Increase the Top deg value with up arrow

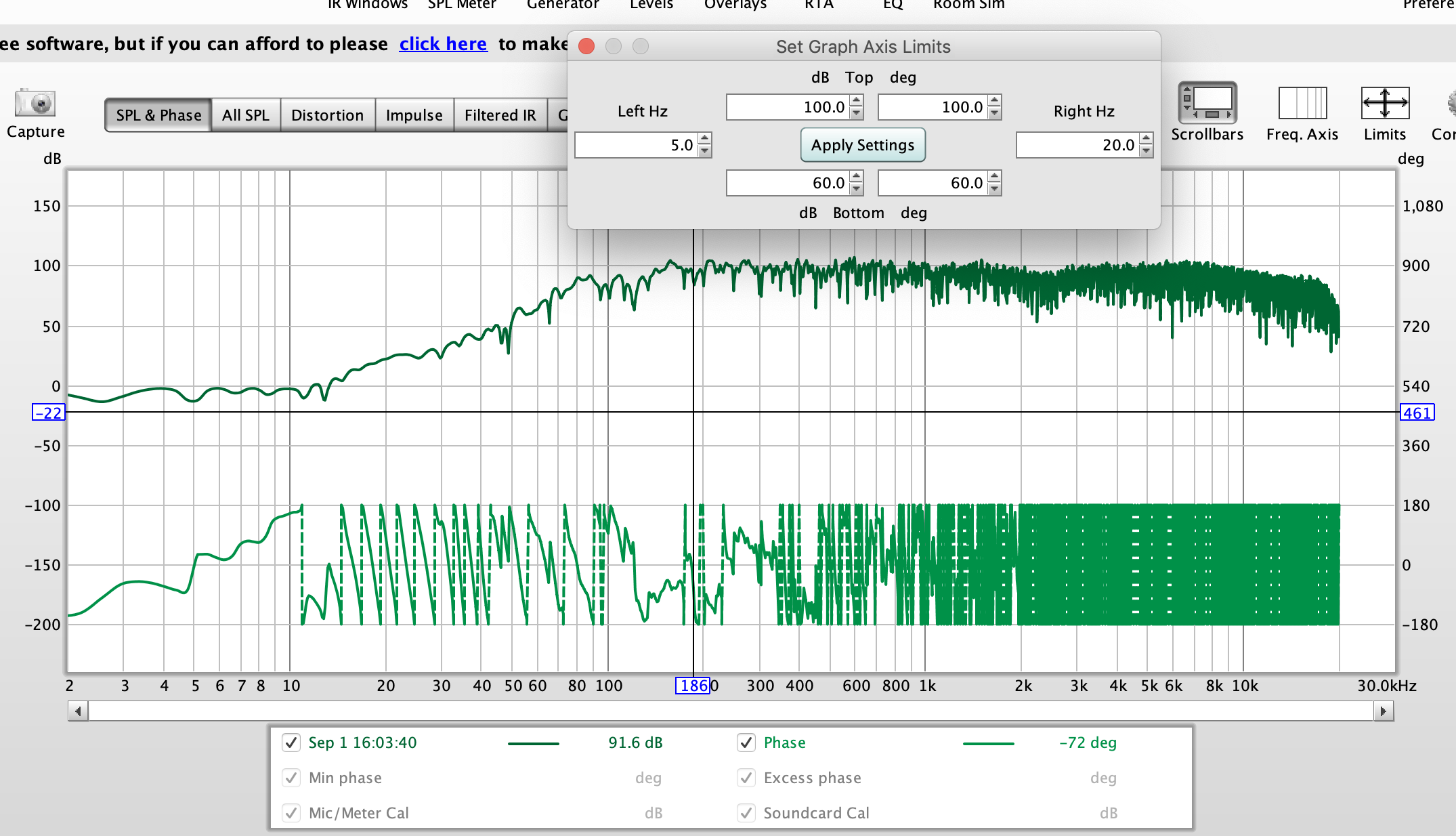tap(995, 101)
